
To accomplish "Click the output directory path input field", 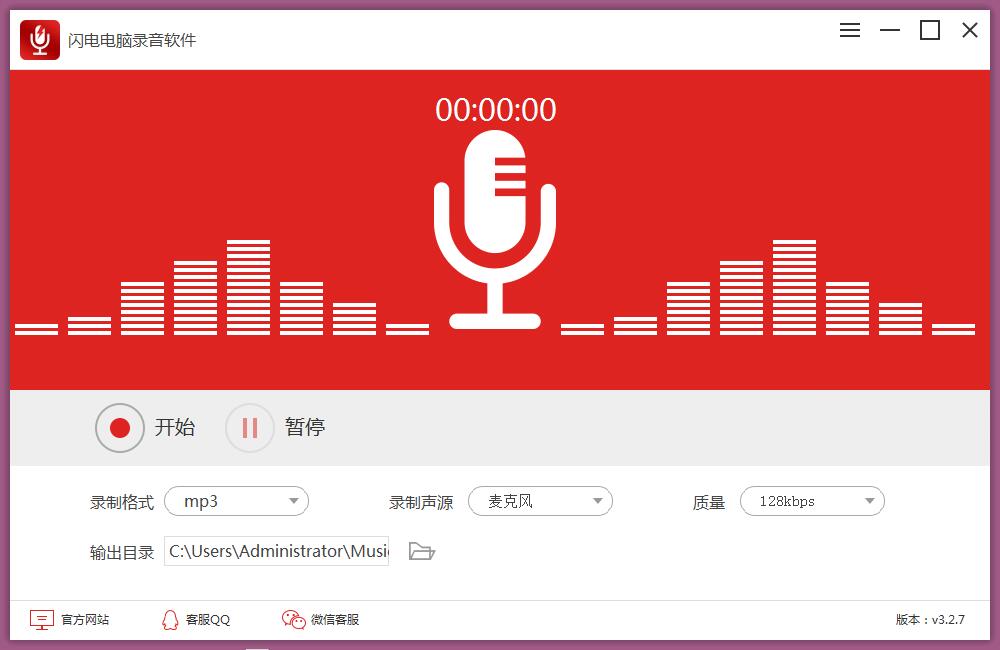I will tap(276, 551).
